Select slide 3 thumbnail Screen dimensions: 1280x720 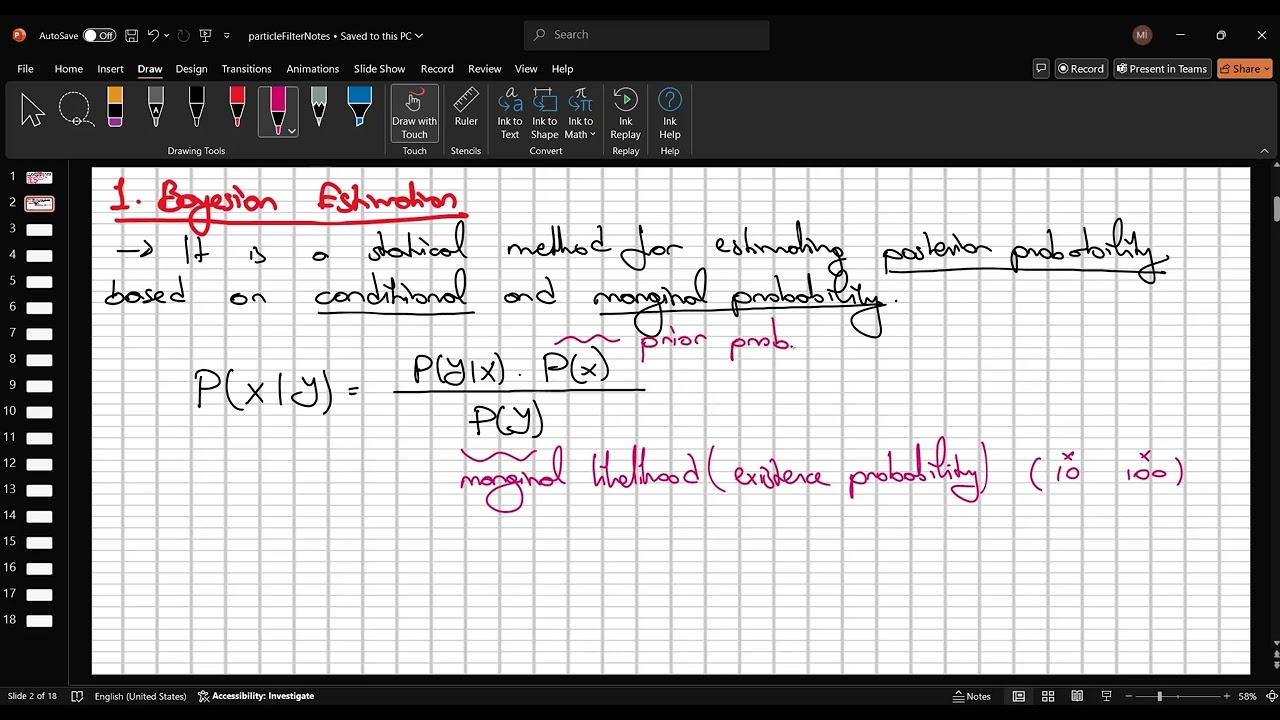click(39, 229)
